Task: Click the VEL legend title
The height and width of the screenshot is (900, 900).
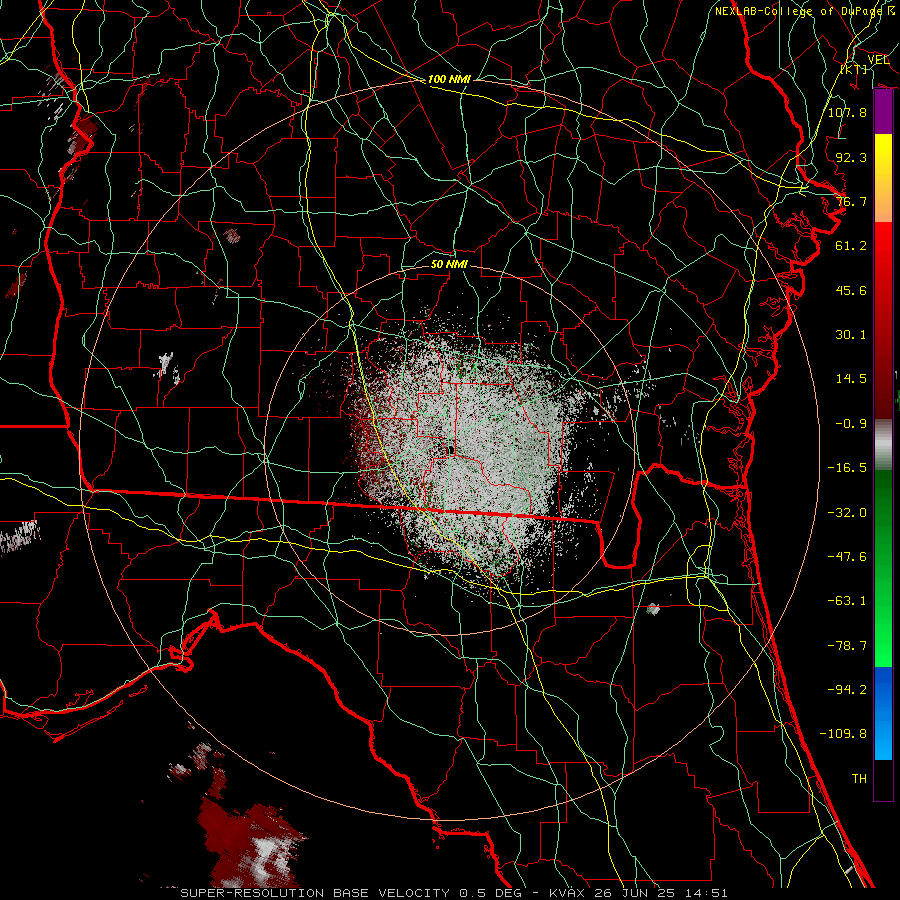Action: coord(878,60)
